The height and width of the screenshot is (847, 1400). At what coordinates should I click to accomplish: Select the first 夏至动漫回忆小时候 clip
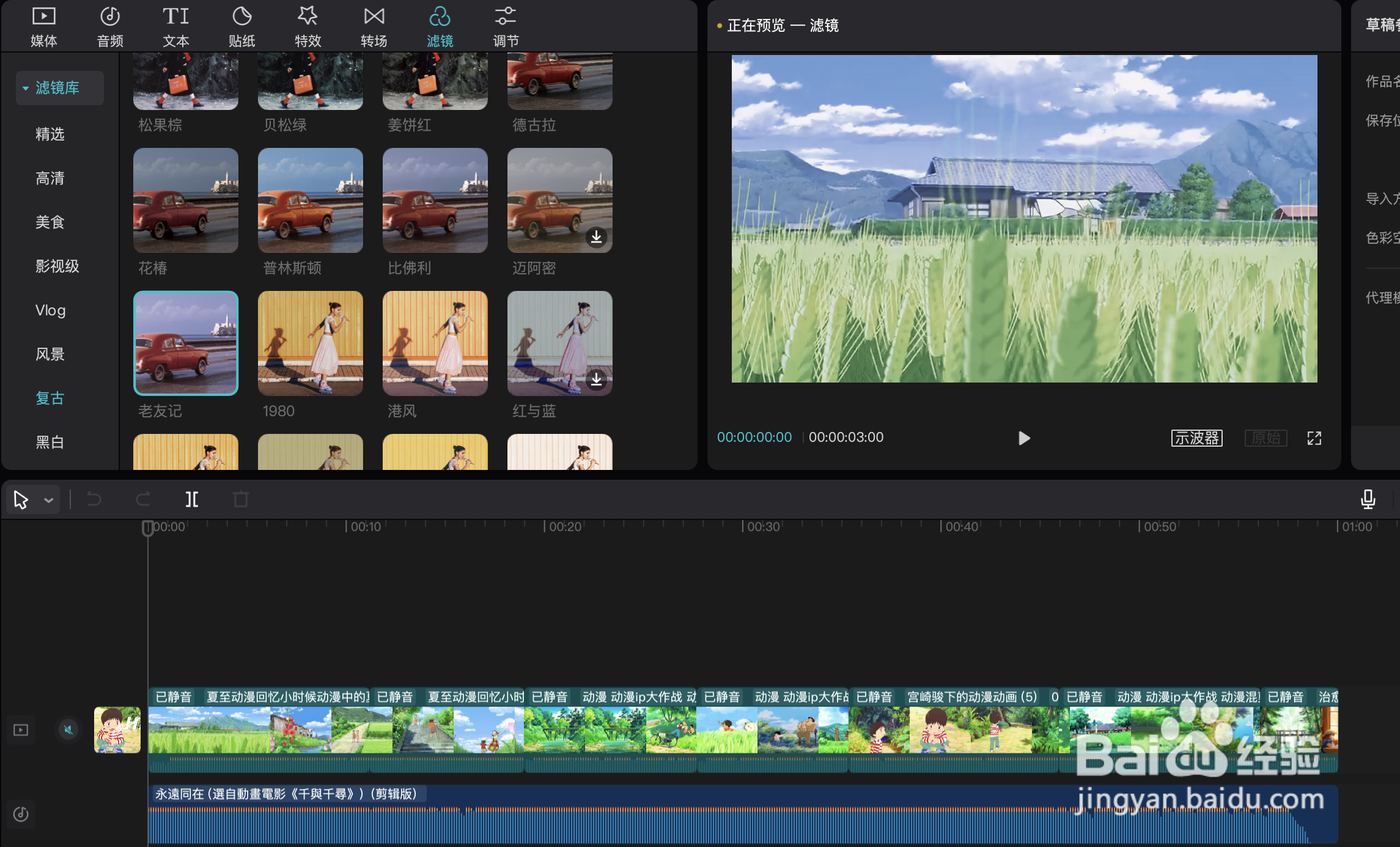(259, 730)
